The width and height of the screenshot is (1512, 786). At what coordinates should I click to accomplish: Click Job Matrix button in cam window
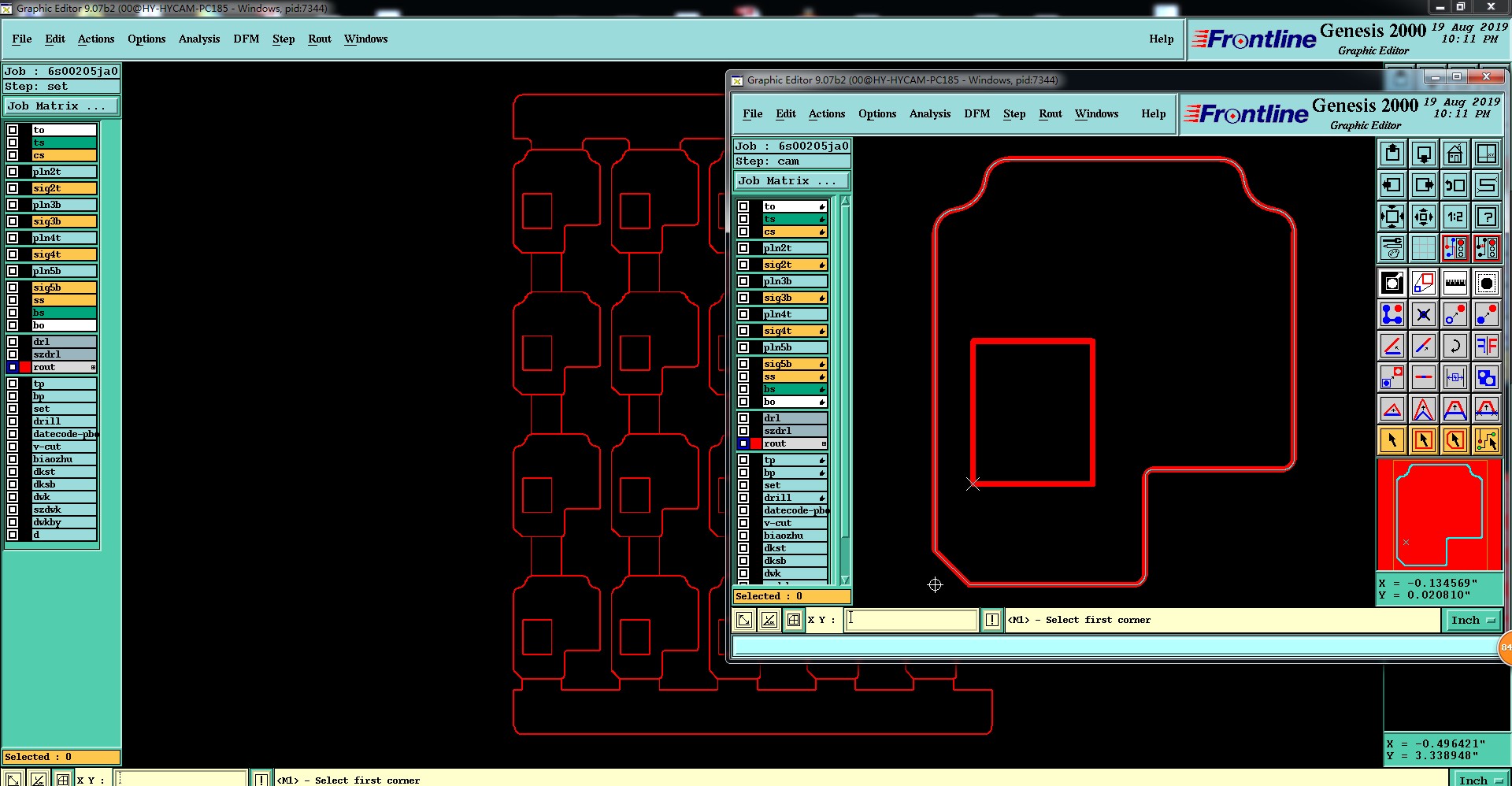[791, 180]
